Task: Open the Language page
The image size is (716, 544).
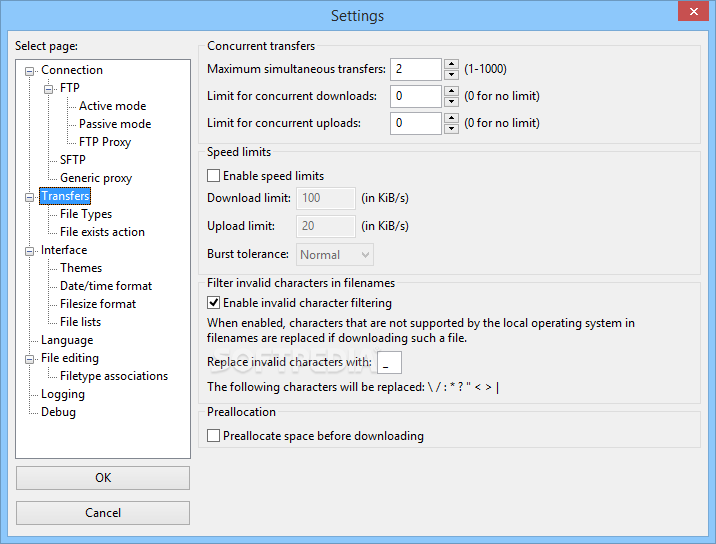Action: (67, 340)
